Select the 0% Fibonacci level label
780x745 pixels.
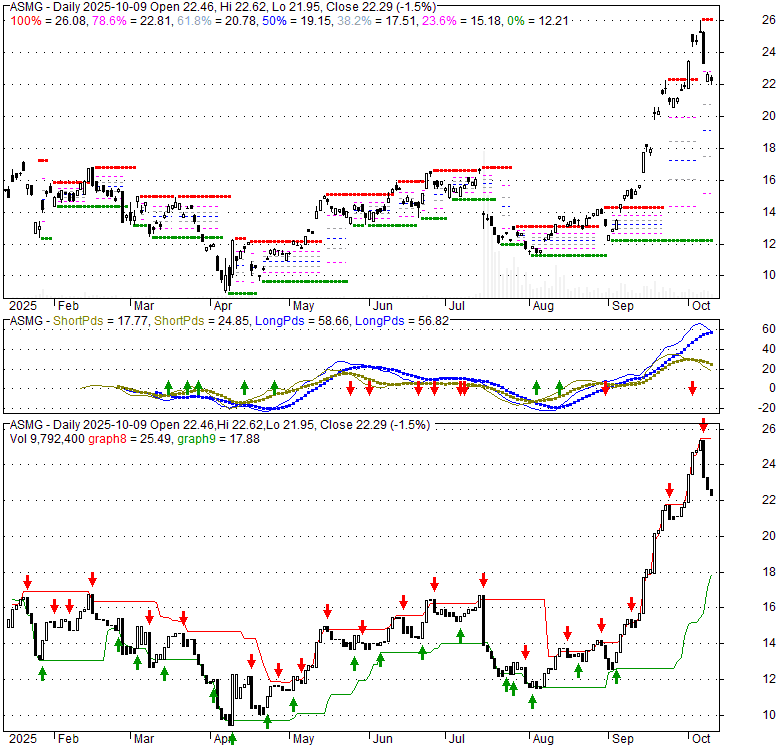(516, 21)
